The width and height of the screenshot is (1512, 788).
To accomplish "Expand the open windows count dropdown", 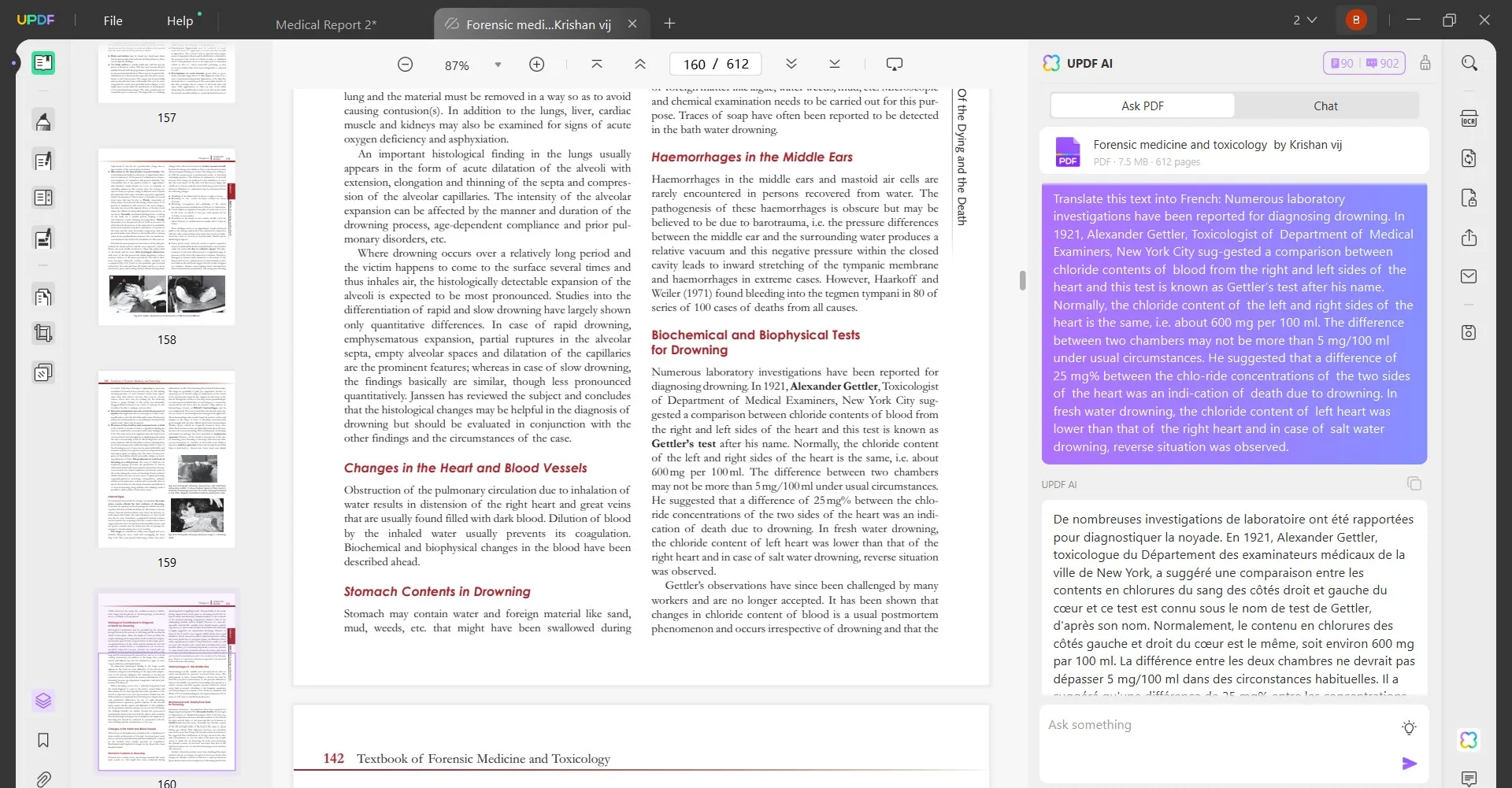I will click(x=1305, y=20).
